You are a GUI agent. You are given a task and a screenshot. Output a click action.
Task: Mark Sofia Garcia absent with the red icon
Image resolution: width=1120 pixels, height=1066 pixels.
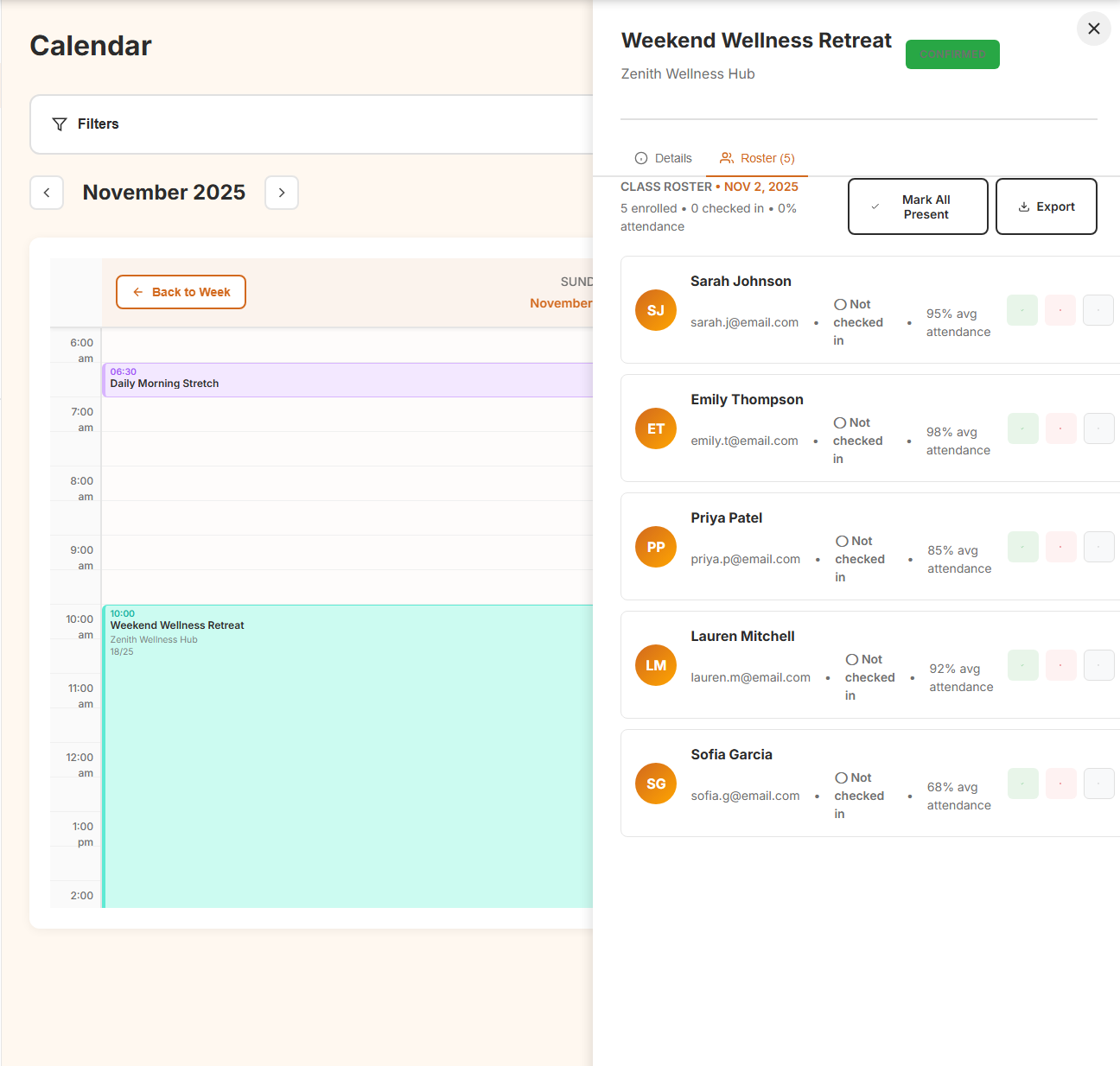coord(1060,784)
